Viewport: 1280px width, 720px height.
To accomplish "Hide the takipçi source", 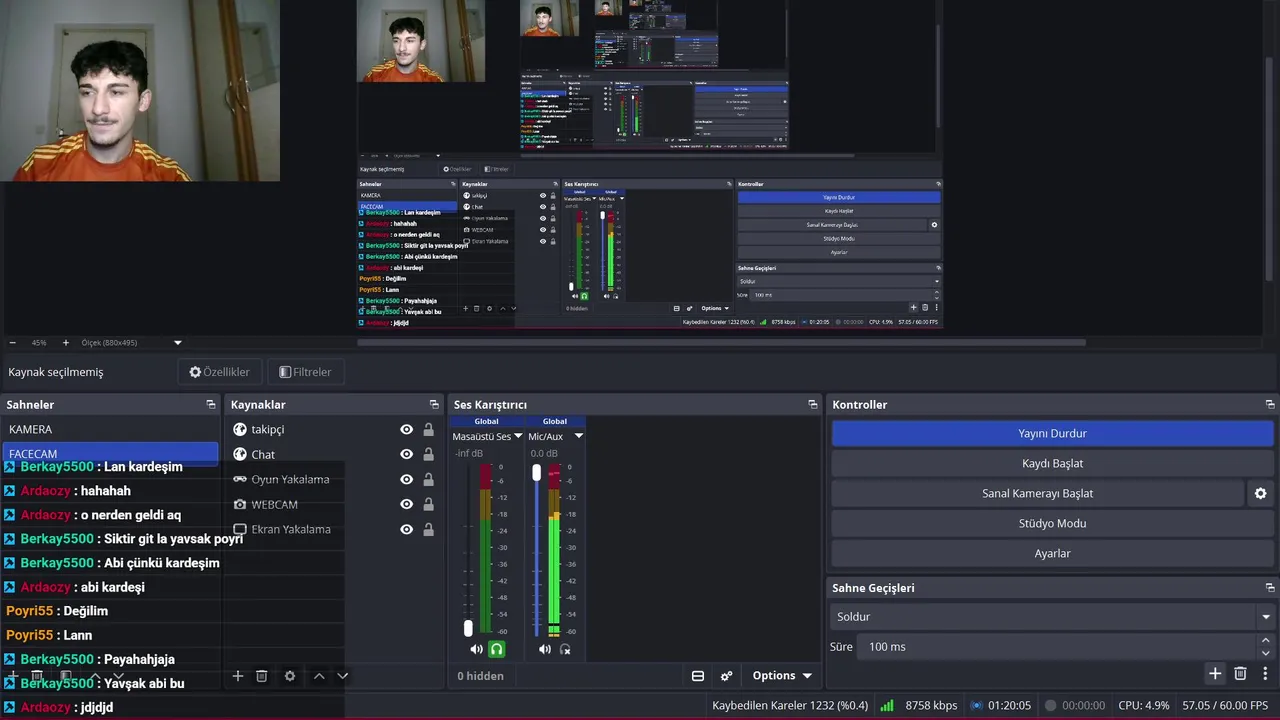I will pos(406,429).
